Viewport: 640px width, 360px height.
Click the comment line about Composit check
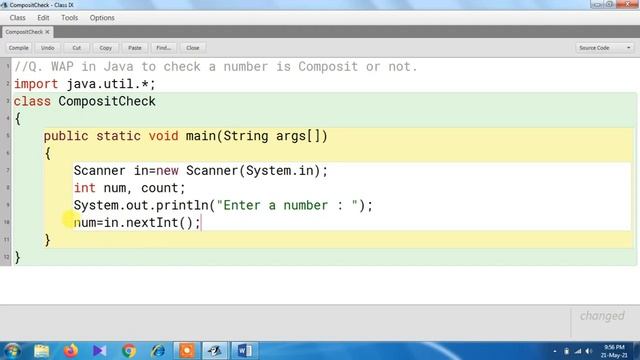point(216,67)
